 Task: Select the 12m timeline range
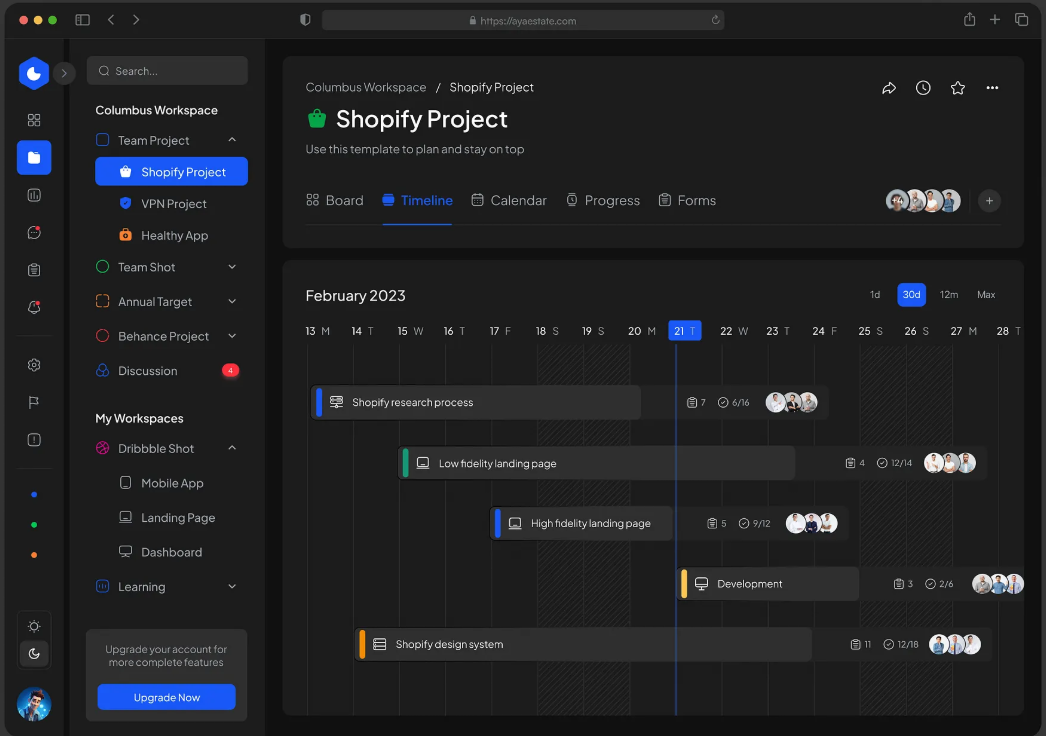(x=949, y=295)
